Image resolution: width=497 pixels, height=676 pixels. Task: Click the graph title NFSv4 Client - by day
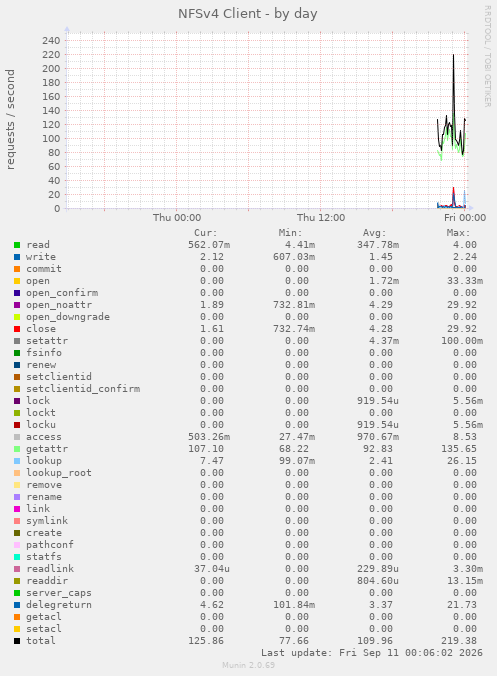click(x=248, y=14)
